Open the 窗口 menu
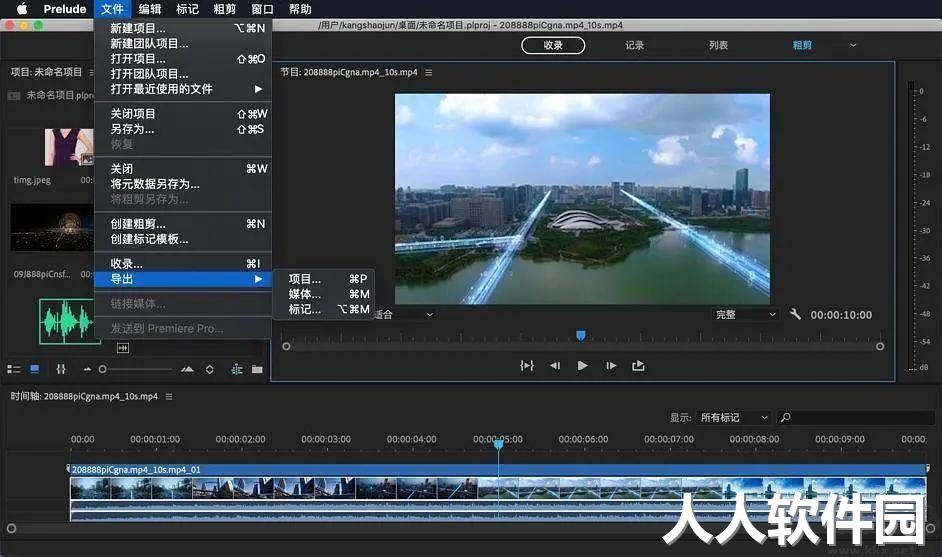Image resolution: width=942 pixels, height=557 pixels. tap(262, 9)
